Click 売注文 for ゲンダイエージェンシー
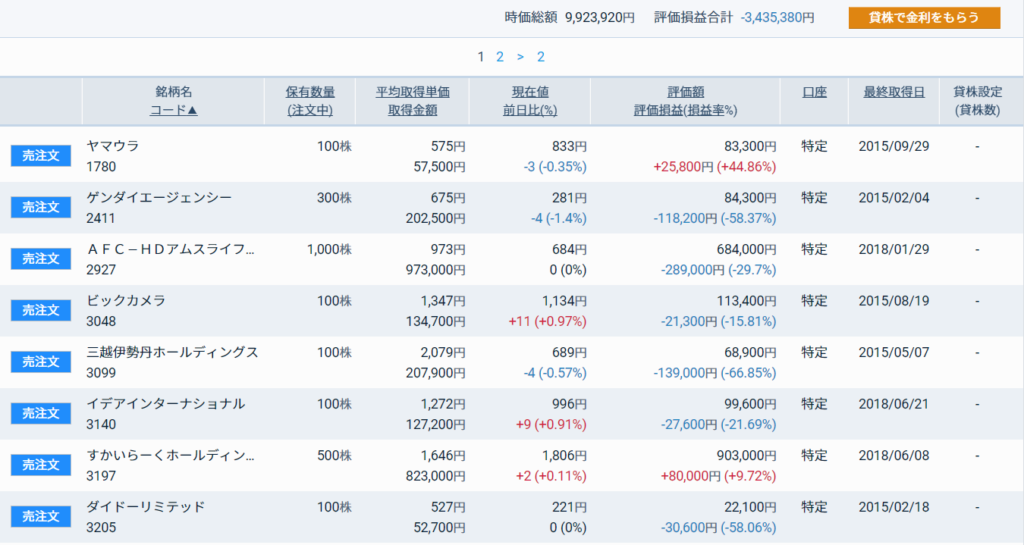Viewport: 1024px width, 545px height. tap(40, 208)
